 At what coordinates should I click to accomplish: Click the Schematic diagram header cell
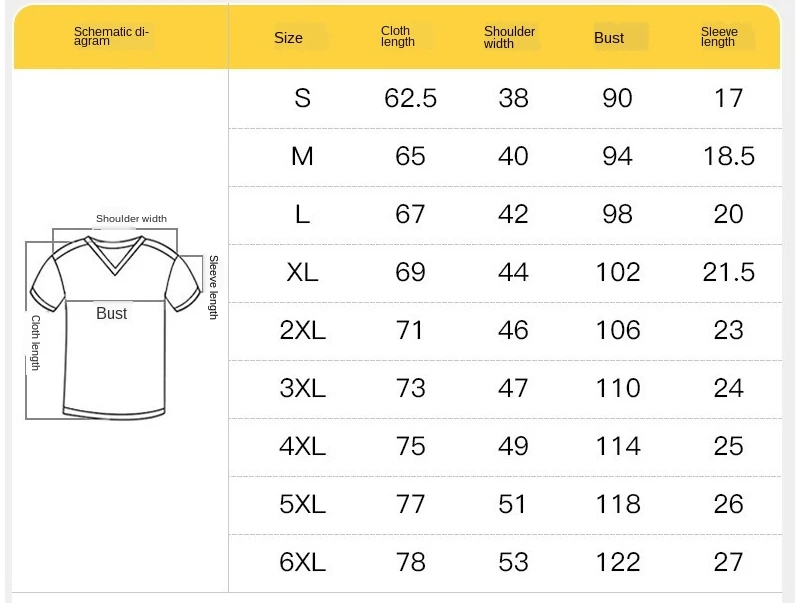pyautogui.click(x=112, y=37)
